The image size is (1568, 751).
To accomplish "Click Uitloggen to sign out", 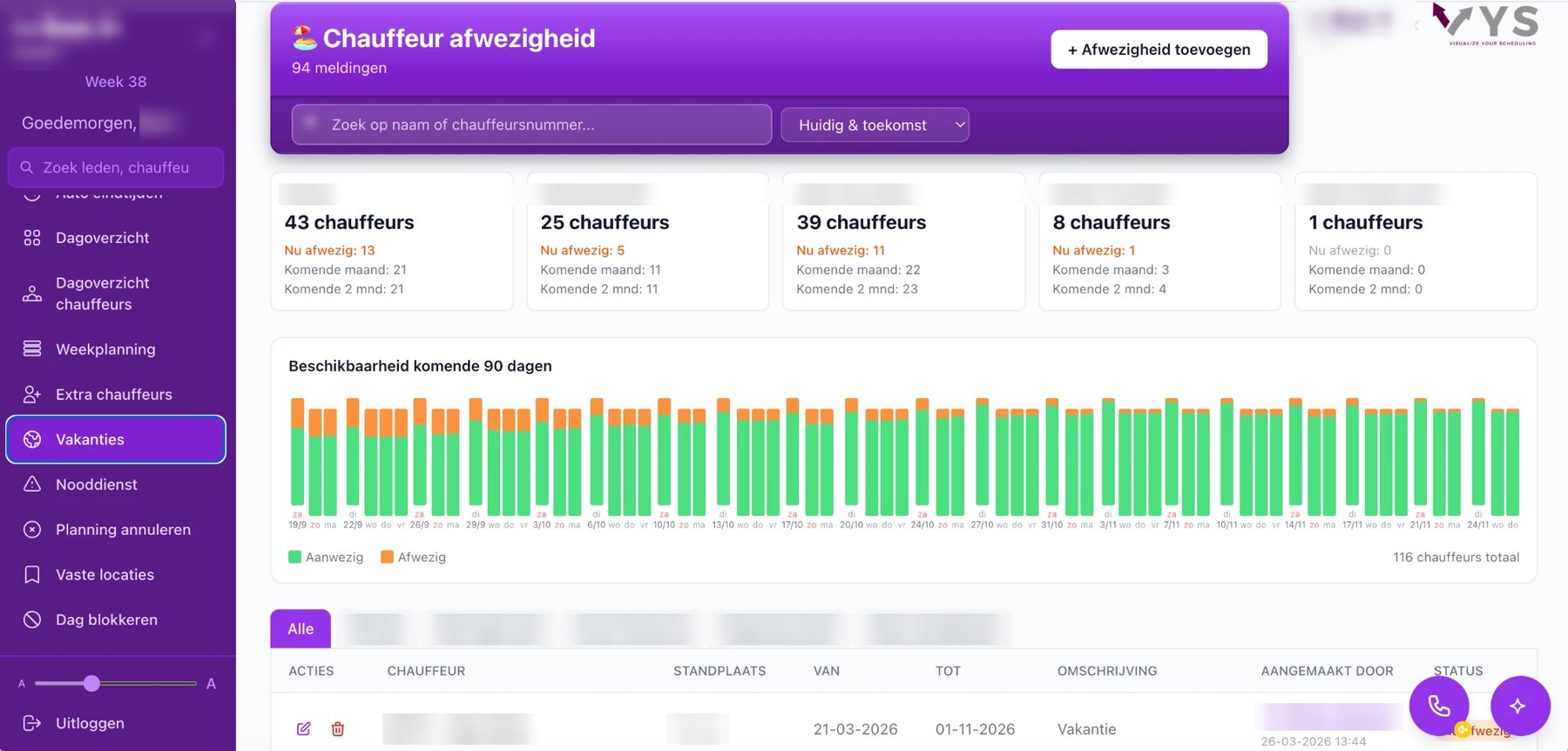I will pos(90,723).
